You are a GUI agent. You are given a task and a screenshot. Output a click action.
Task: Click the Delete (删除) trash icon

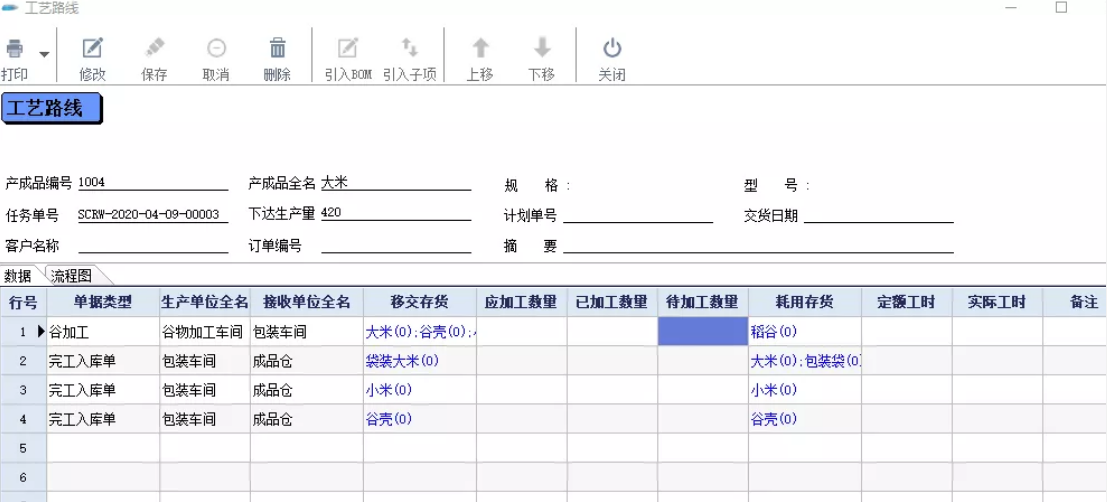(x=277, y=49)
